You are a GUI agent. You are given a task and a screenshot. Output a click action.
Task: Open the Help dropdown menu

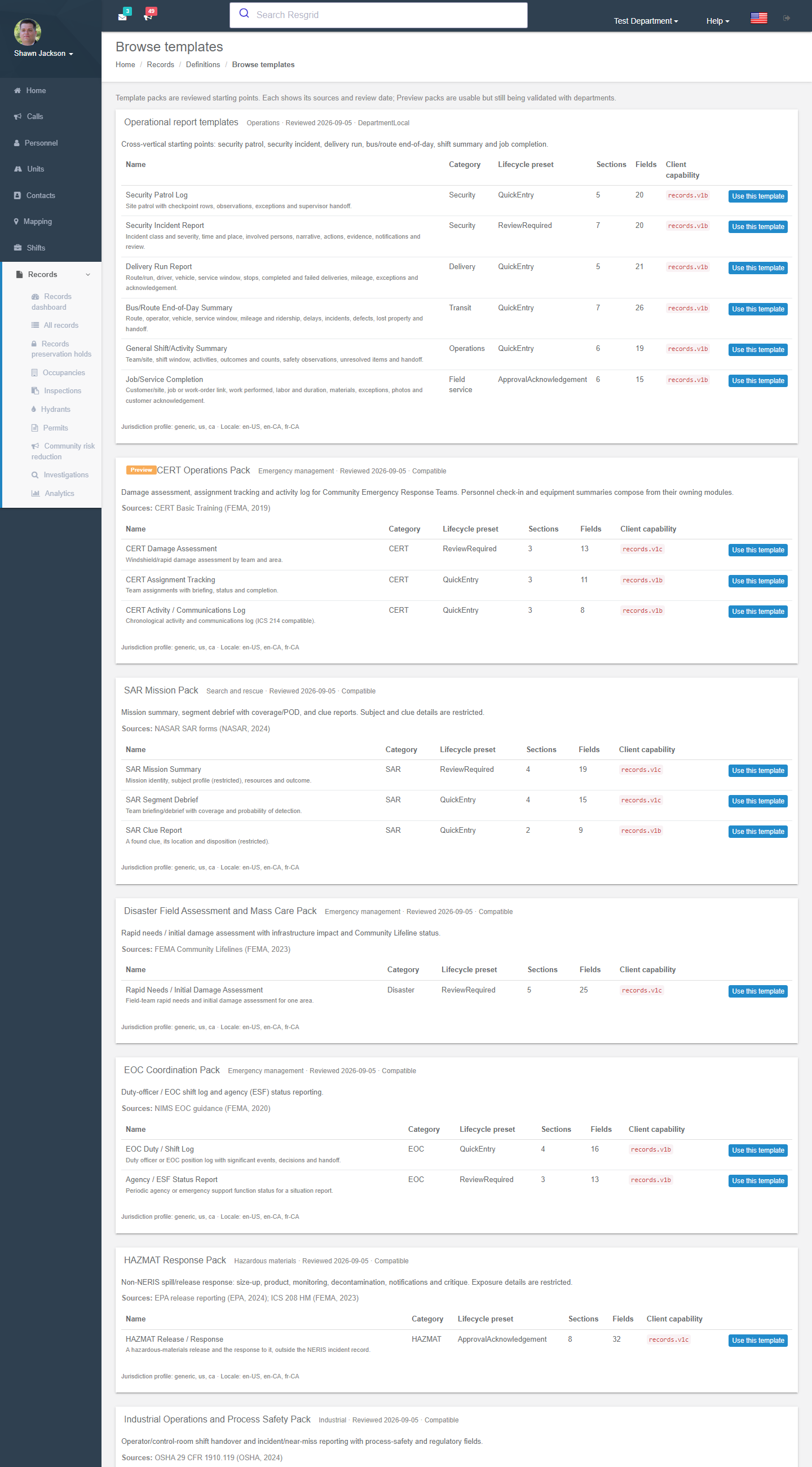point(717,21)
